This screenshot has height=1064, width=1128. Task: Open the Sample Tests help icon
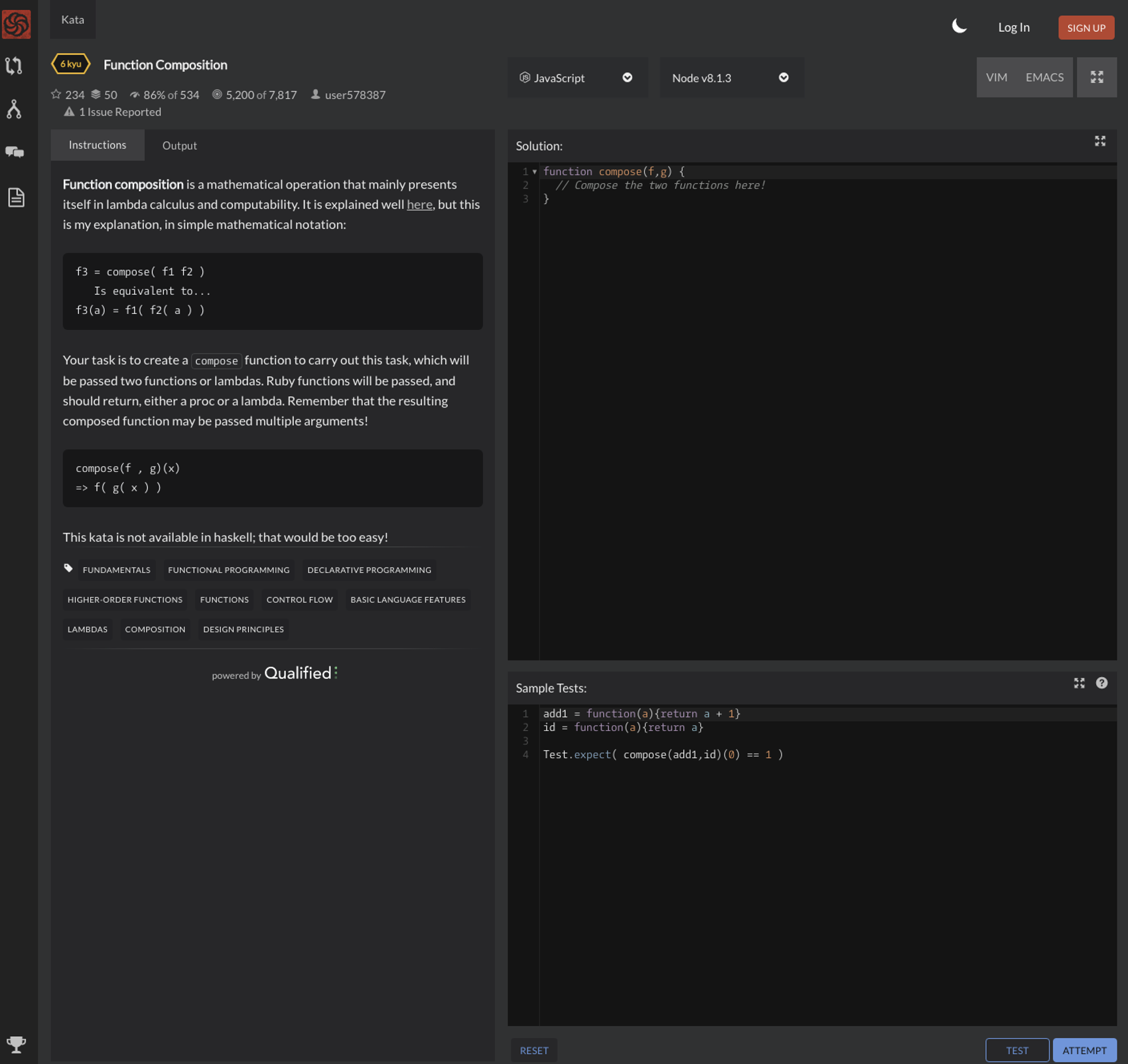[1101, 683]
